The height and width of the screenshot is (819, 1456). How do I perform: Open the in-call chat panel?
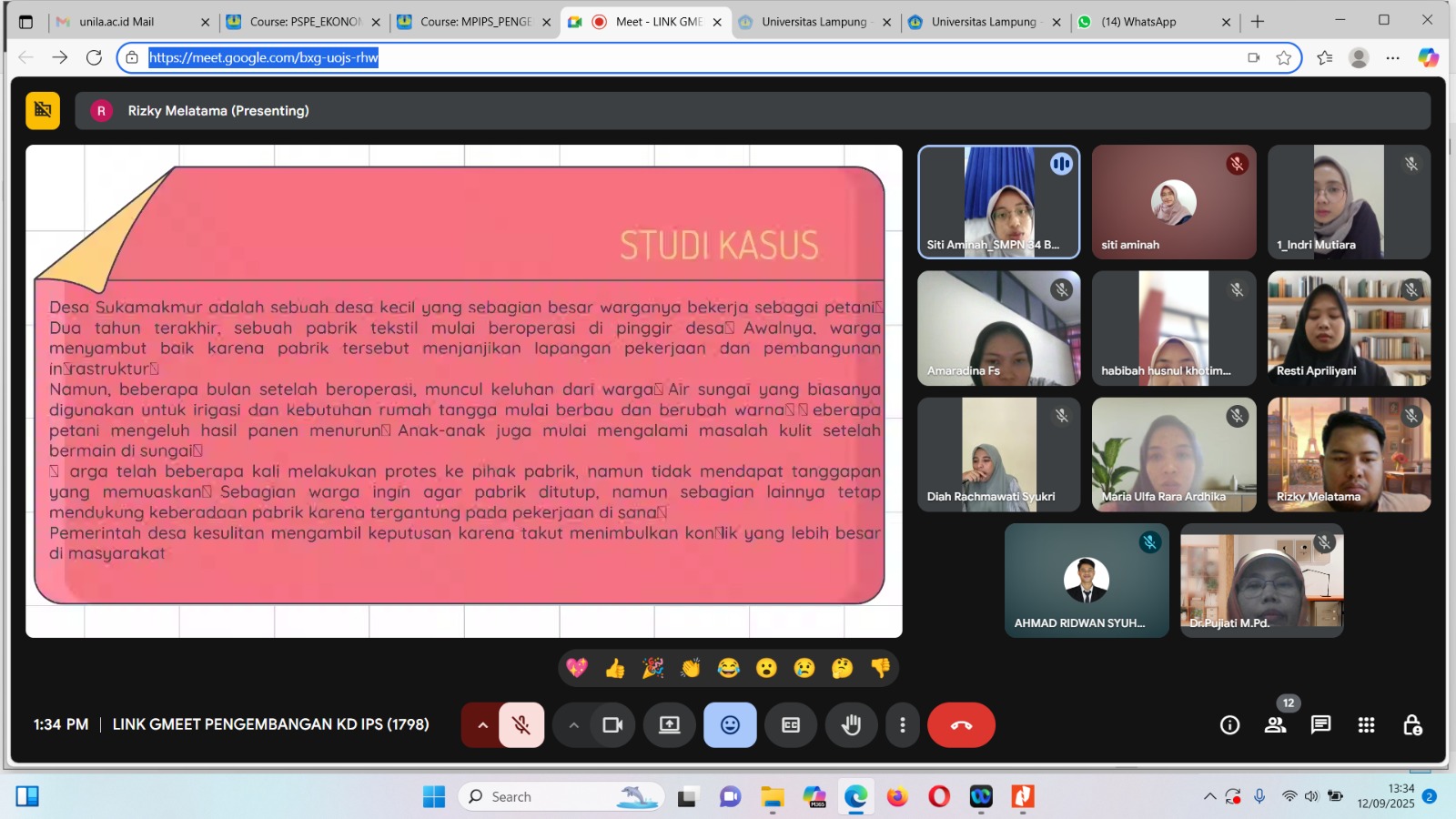tap(1320, 725)
